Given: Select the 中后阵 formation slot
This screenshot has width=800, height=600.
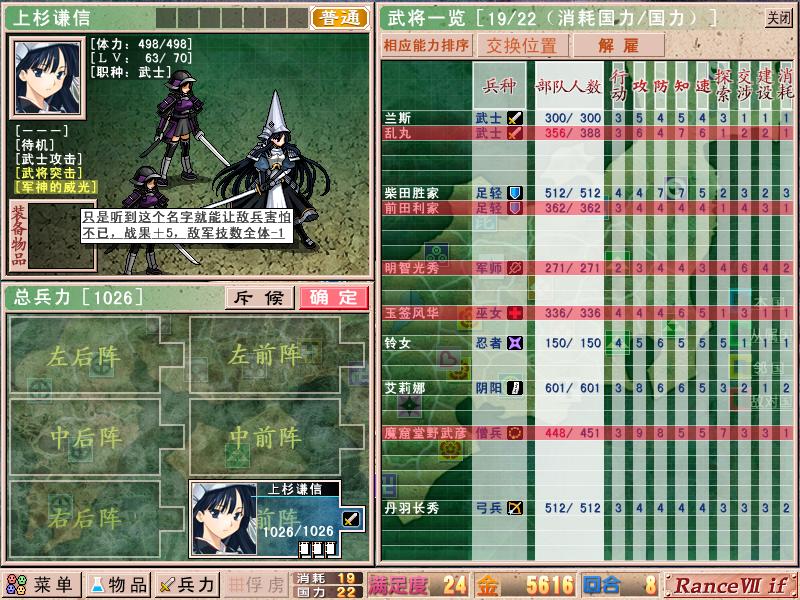Looking at the screenshot, I should [x=96, y=437].
